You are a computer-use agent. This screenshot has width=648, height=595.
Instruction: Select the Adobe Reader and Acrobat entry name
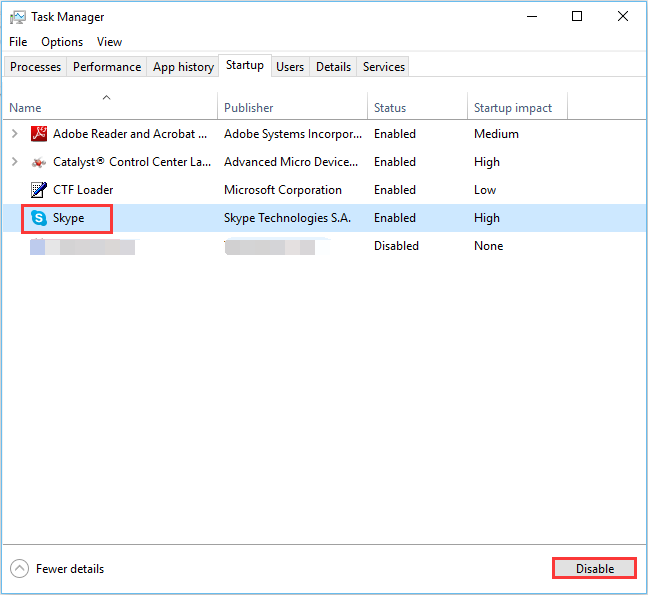click(x=130, y=134)
